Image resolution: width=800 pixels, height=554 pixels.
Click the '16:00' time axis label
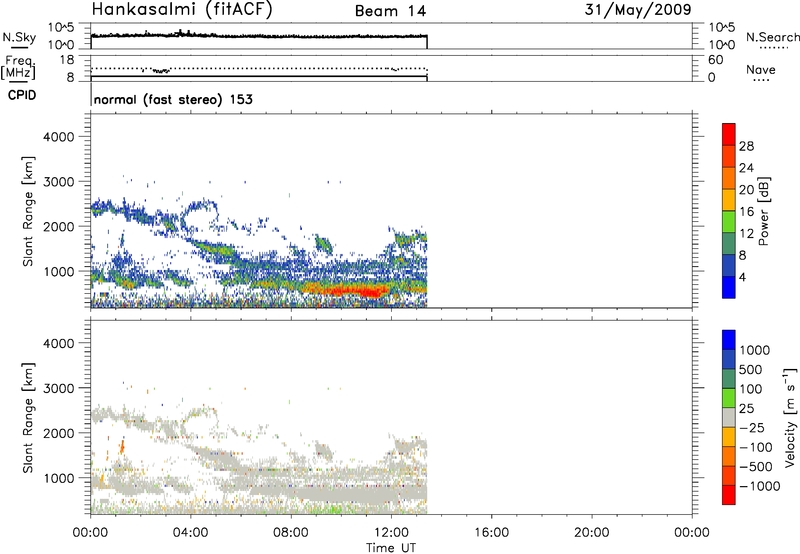[x=491, y=533]
